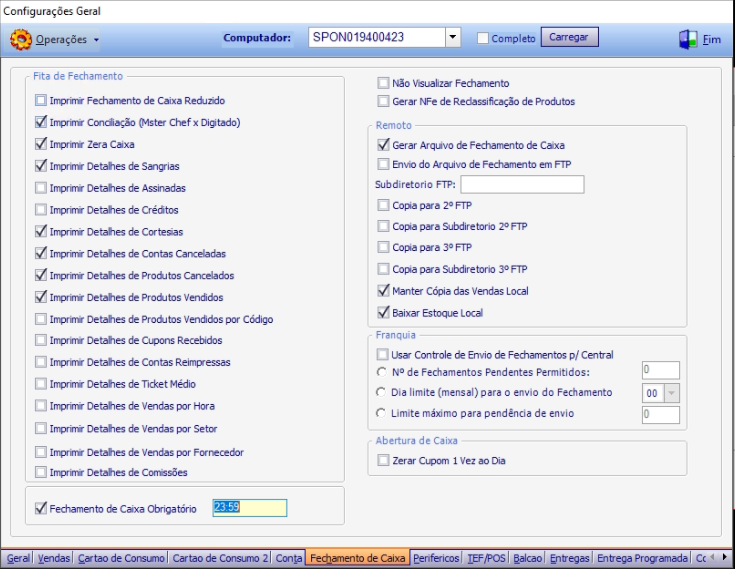Uncheck Baixar Estoque Local
Viewport: 735px width, 569px height.
point(383,313)
